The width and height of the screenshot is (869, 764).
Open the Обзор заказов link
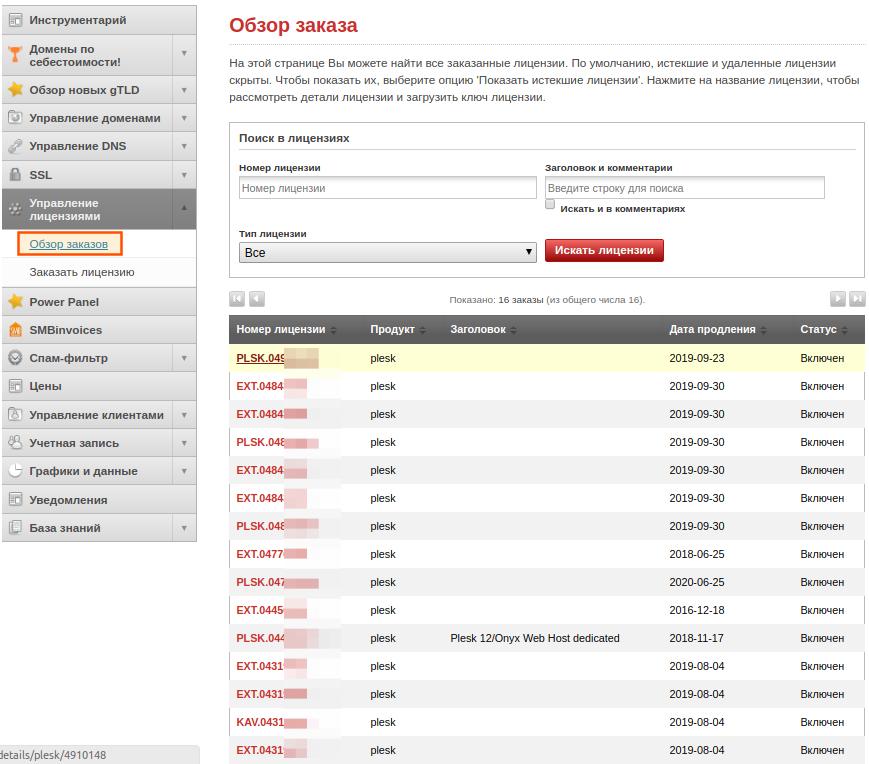tap(69, 244)
